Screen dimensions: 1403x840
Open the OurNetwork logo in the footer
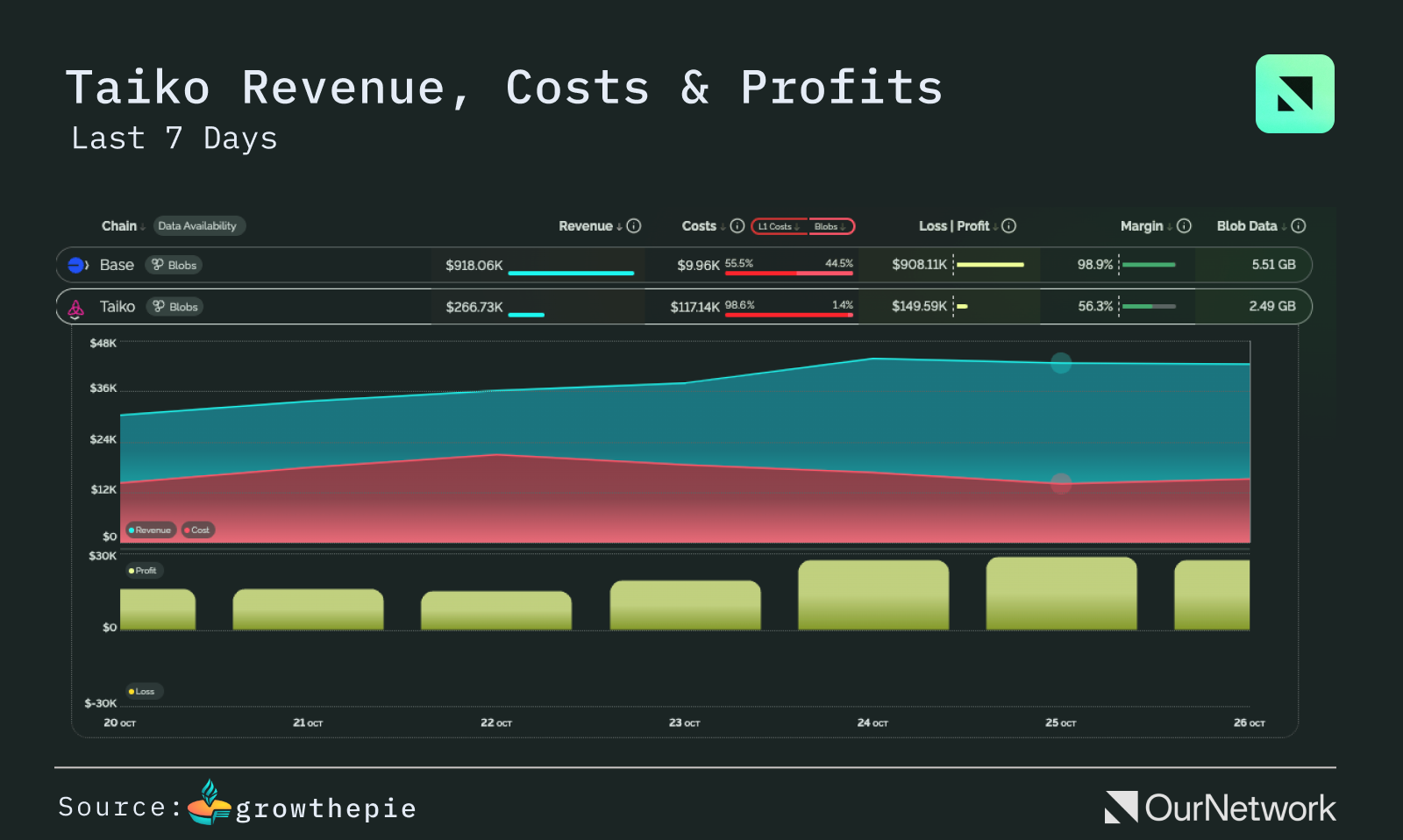(x=1220, y=808)
